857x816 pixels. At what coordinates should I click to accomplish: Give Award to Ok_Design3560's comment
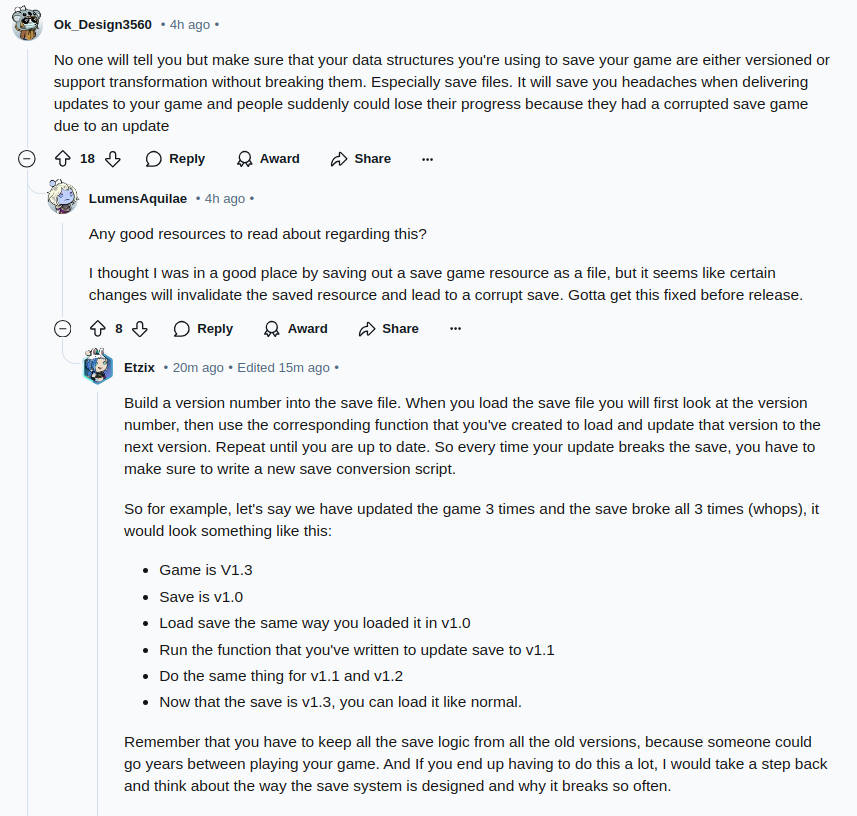coord(268,159)
